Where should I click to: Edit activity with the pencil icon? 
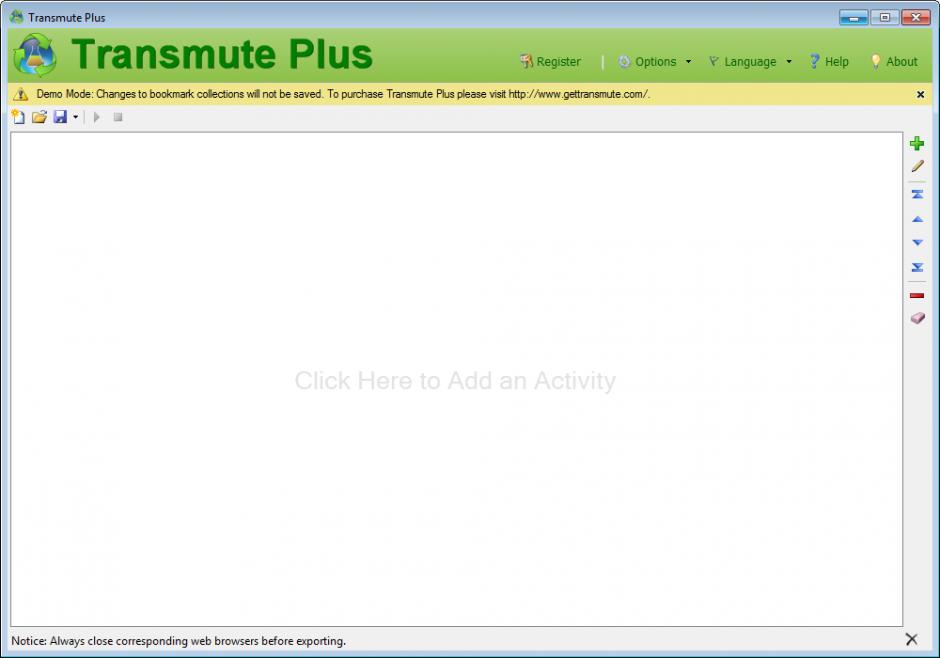917,167
